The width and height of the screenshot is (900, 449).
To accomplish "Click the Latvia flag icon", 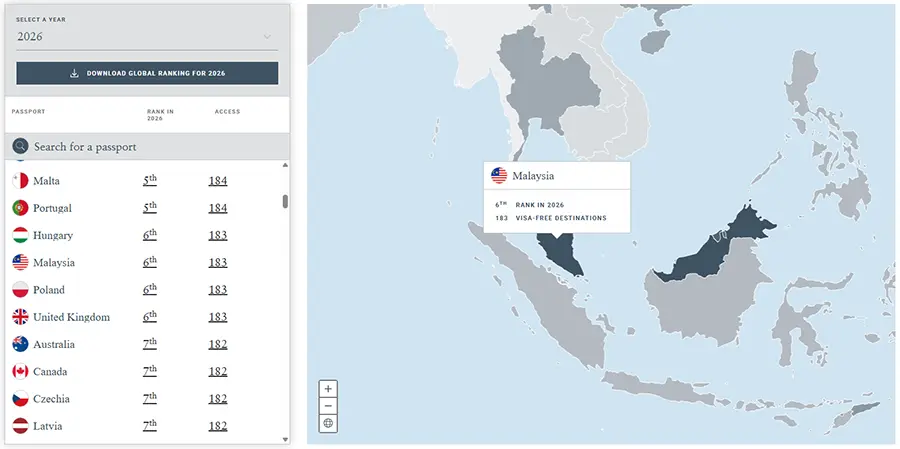I will click(20, 426).
